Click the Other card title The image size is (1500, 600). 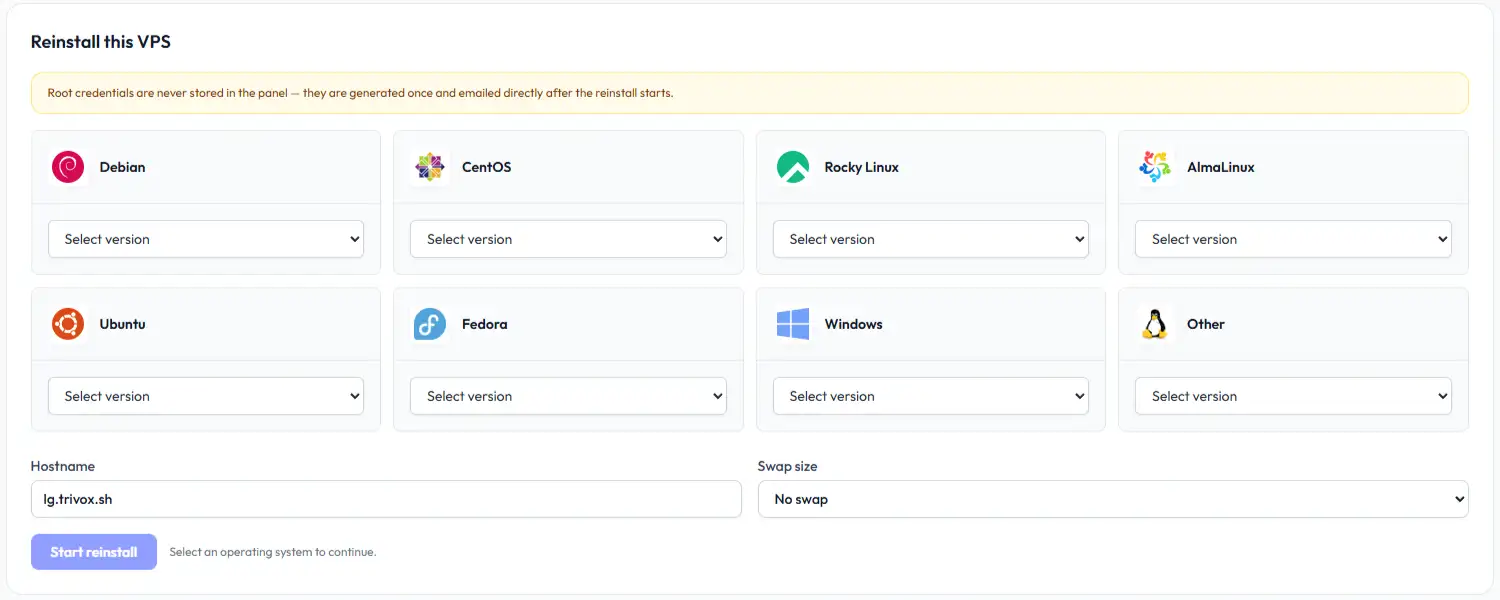click(x=1206, y=324)
